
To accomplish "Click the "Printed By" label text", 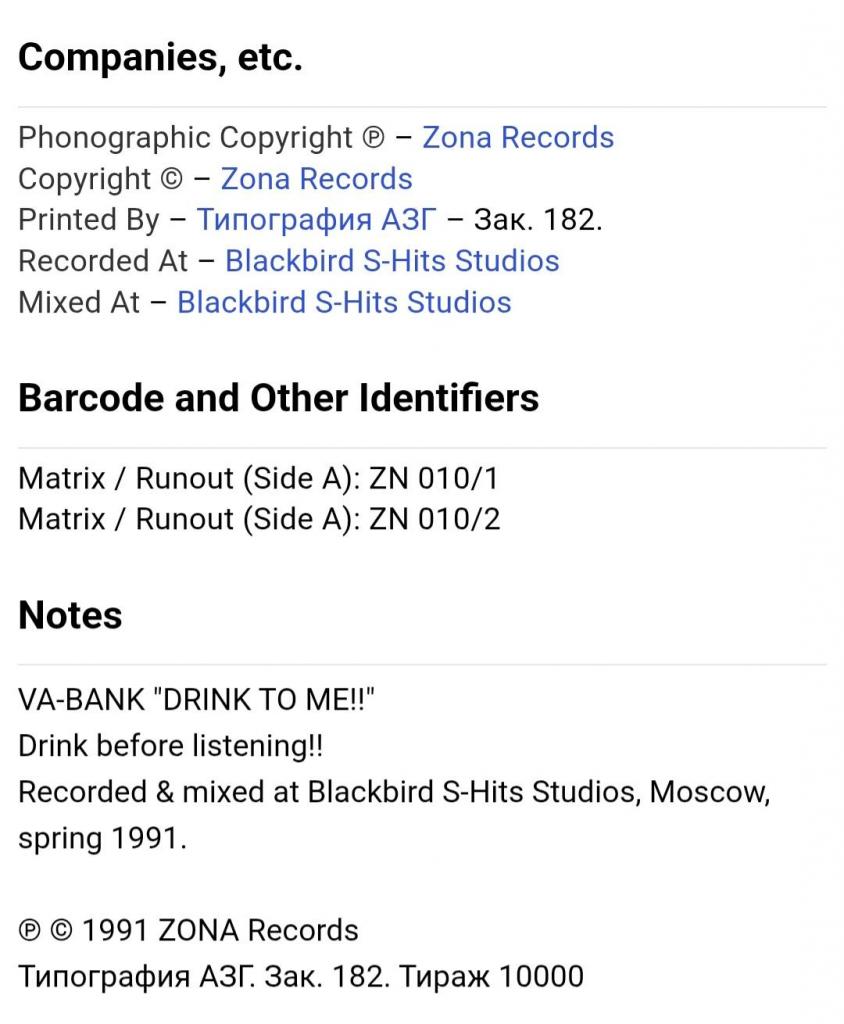I will pyautogui.click(x=88, y=220).
